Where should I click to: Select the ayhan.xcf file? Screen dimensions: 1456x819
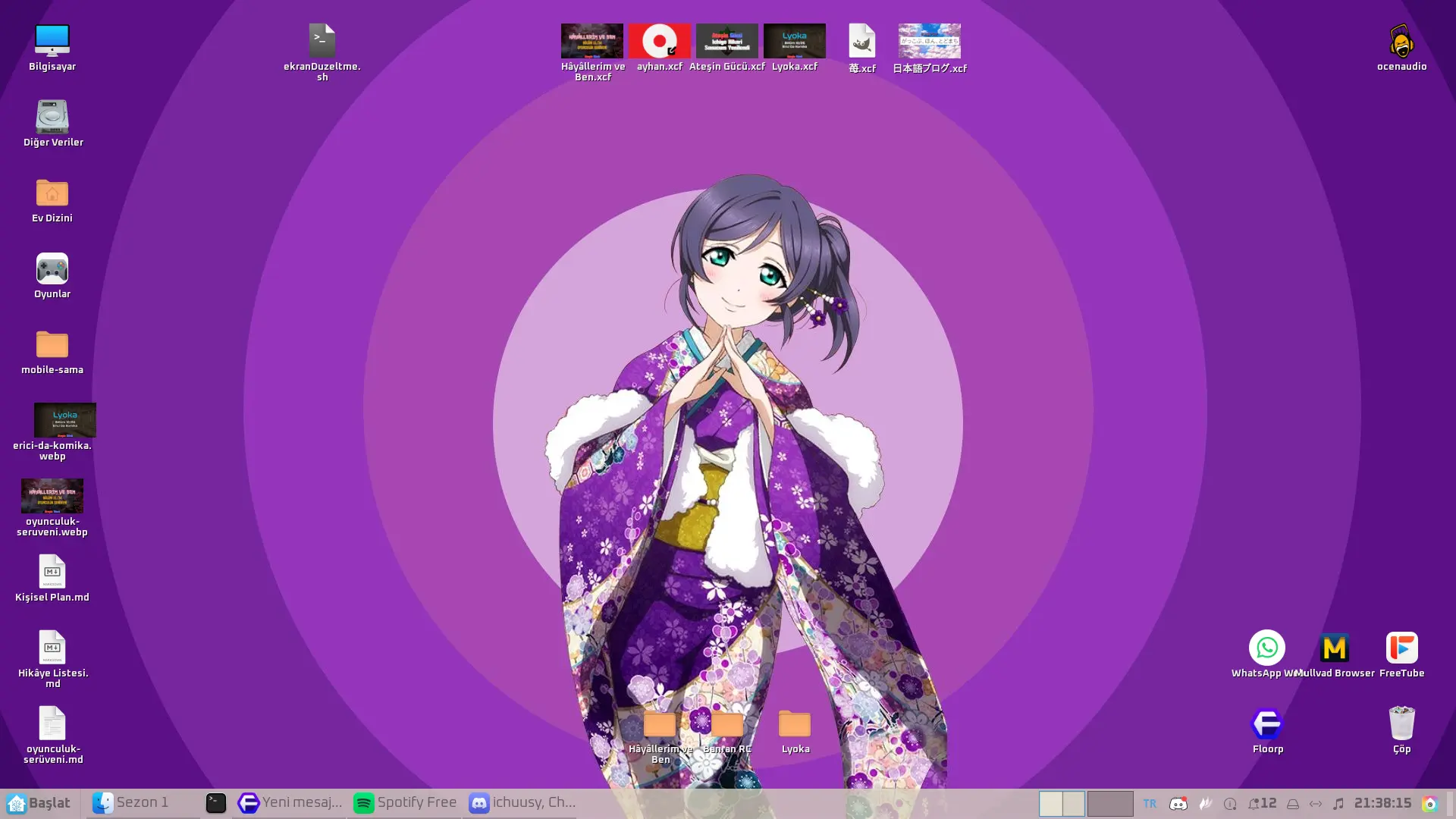click(x=660, y=47)
